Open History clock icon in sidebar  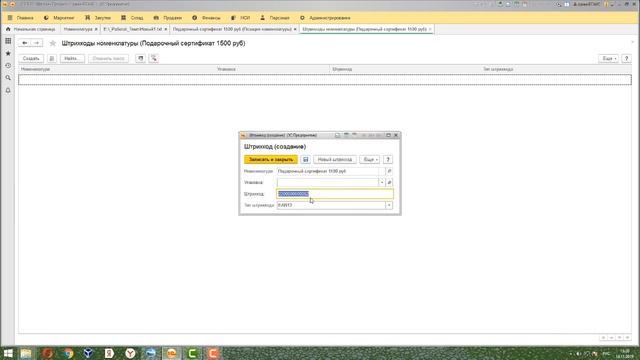pos(8,65)
